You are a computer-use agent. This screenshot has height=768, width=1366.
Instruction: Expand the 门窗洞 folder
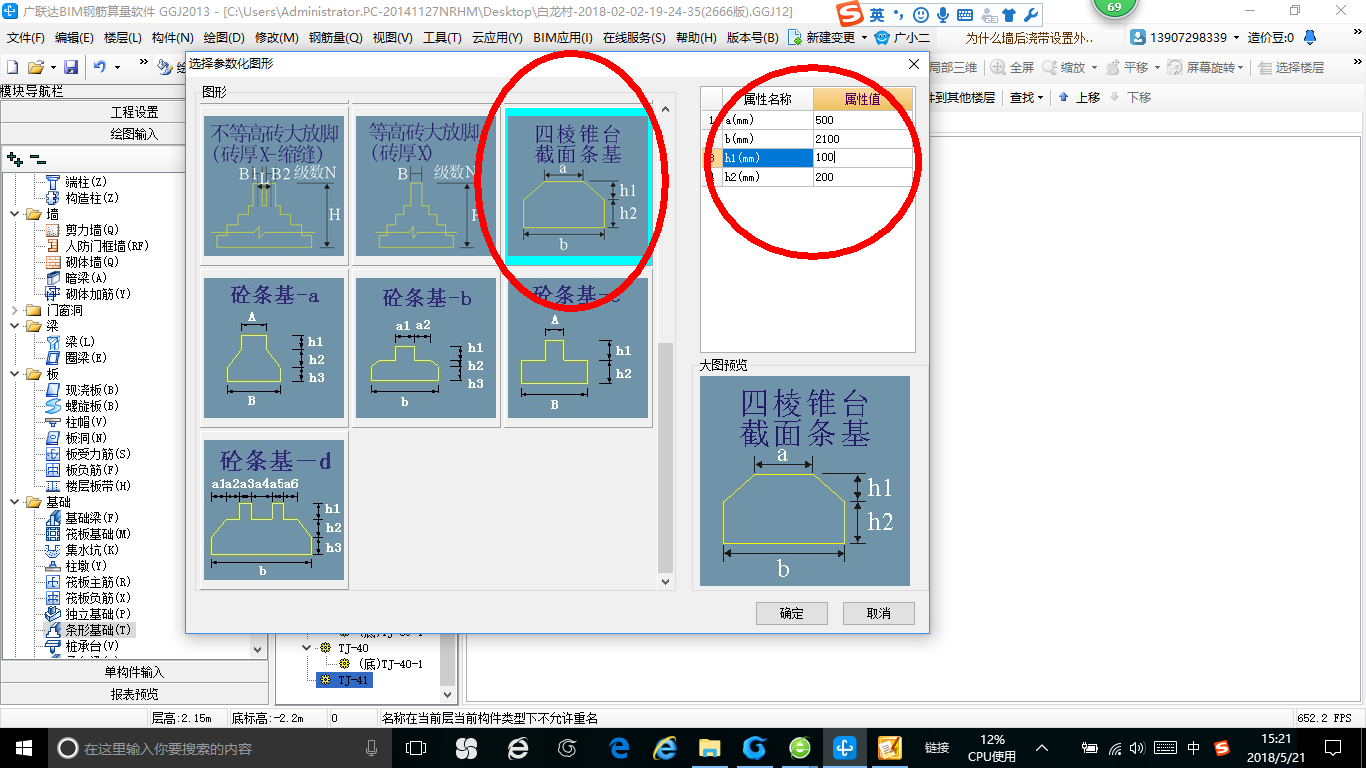click(14, 310)
